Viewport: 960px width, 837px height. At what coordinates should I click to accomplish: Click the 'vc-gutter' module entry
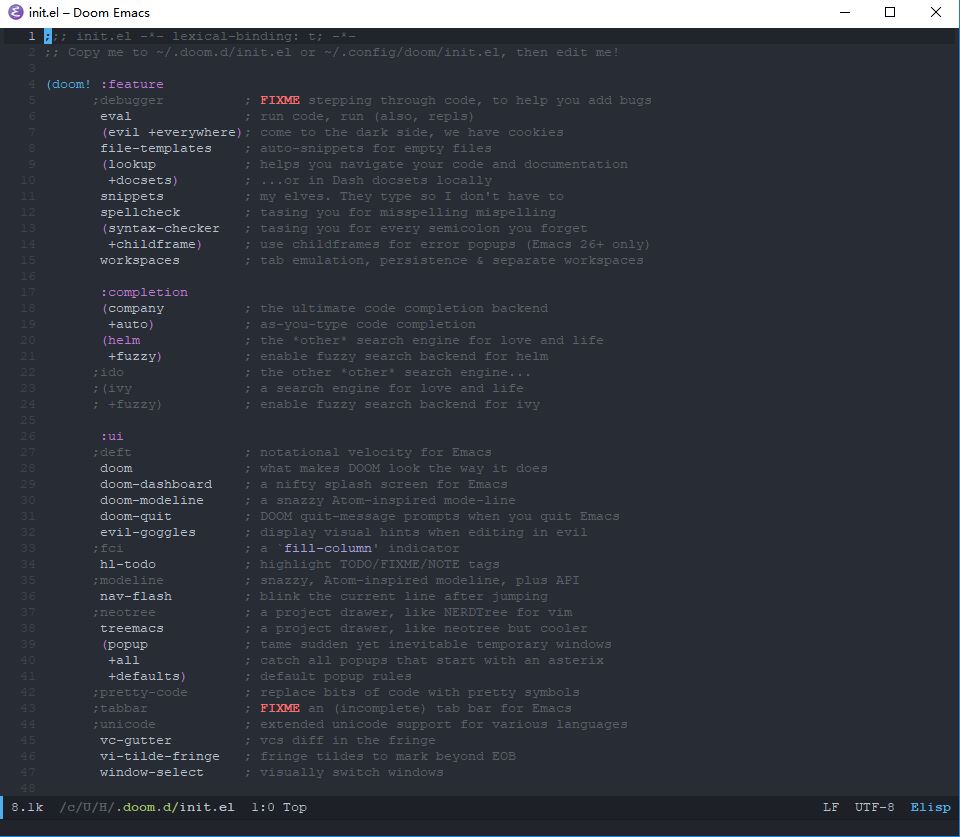[136, 740]
